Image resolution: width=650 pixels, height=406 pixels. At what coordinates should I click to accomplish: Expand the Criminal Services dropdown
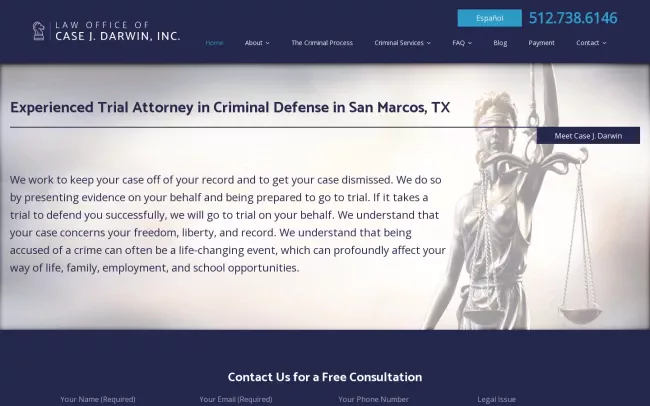402,43
